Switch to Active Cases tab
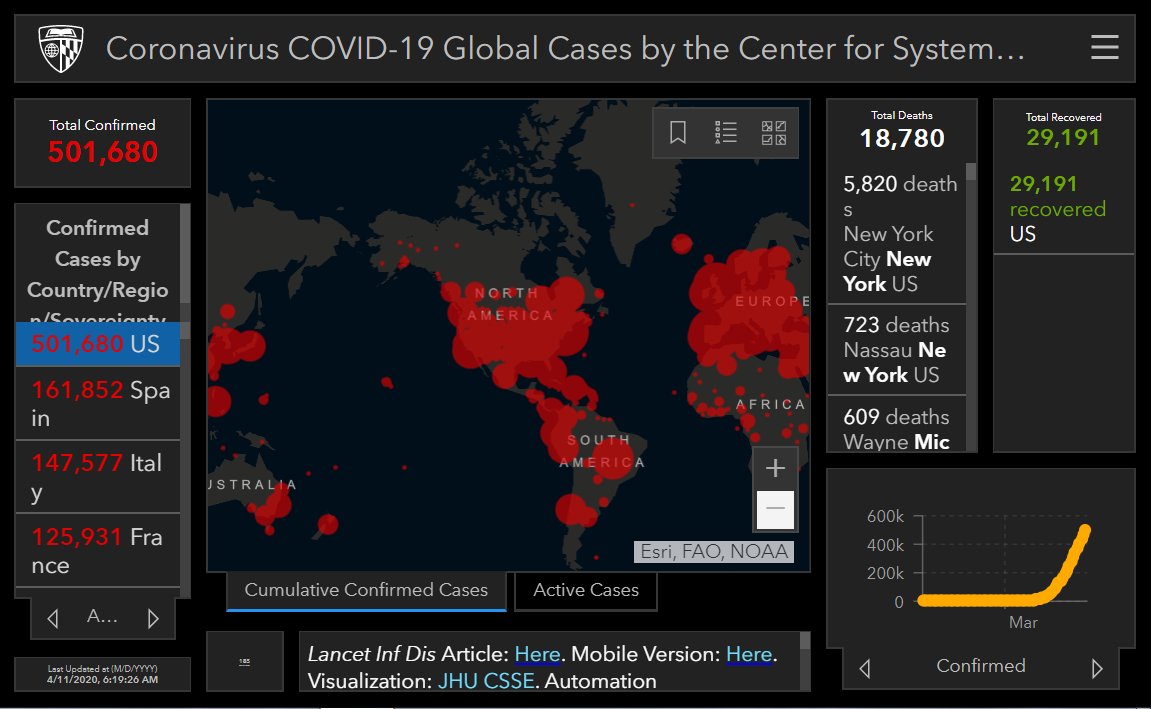The width and height of the screenshot is (1151, 709). tap(586, 591)
